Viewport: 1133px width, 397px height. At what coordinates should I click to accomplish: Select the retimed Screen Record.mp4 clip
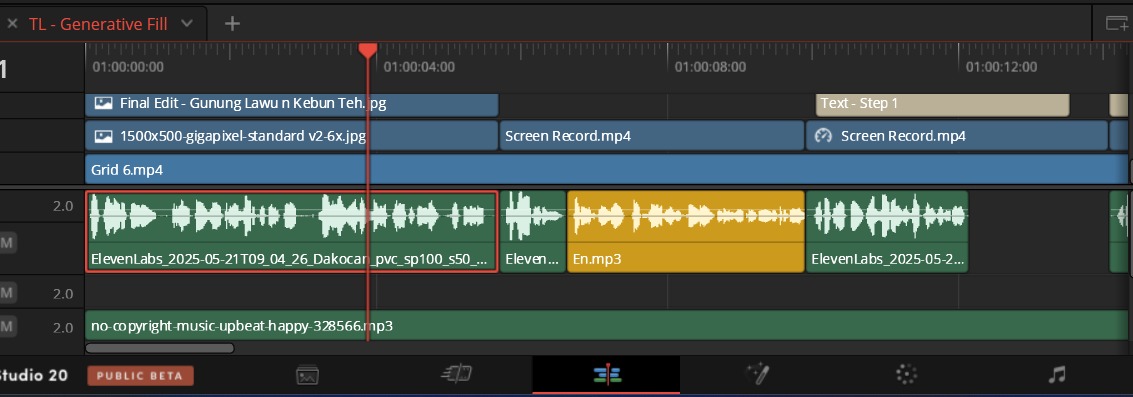click(957, 136)
